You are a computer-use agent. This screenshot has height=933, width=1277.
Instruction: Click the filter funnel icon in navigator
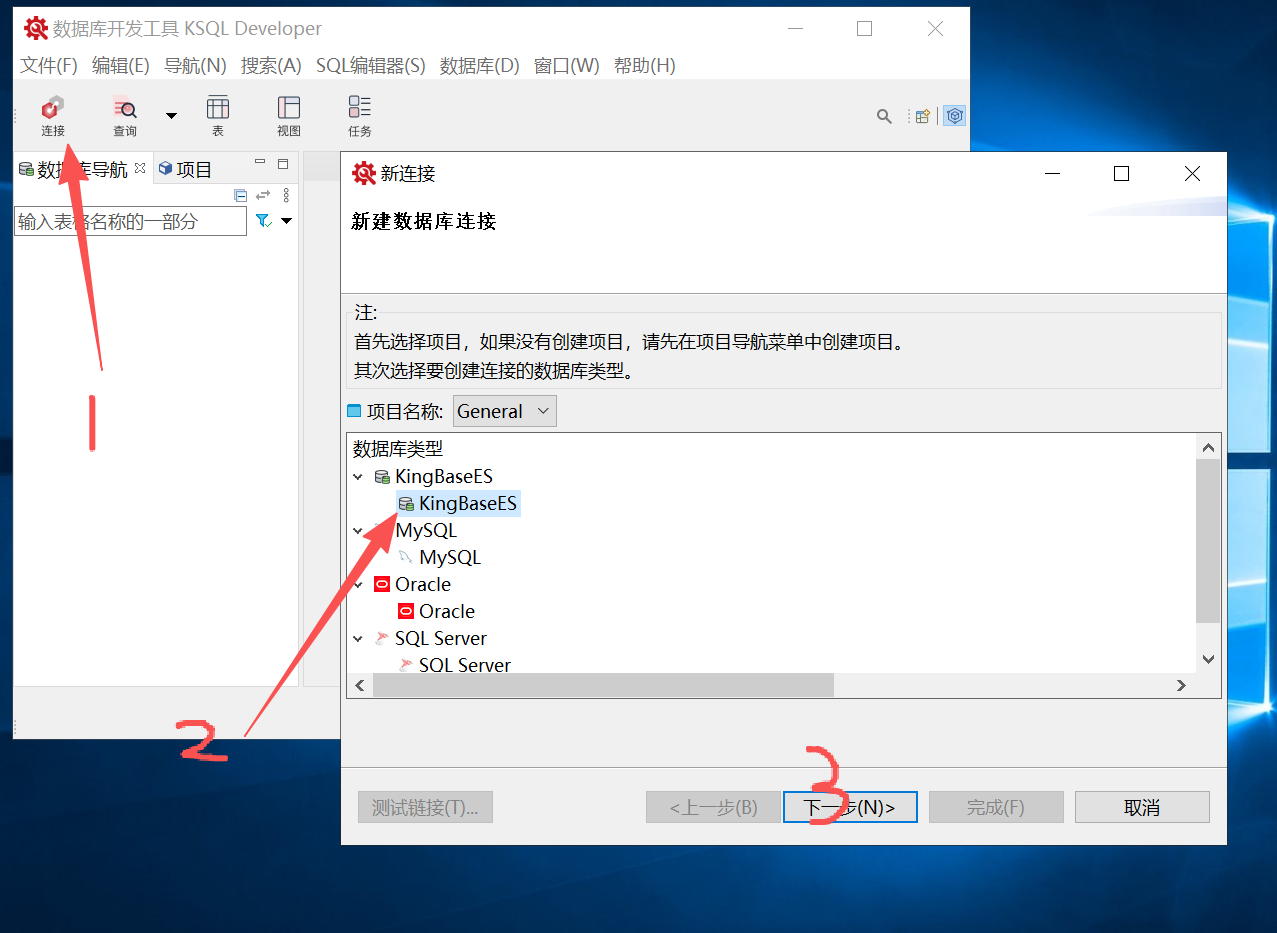(x=262, y=220)
